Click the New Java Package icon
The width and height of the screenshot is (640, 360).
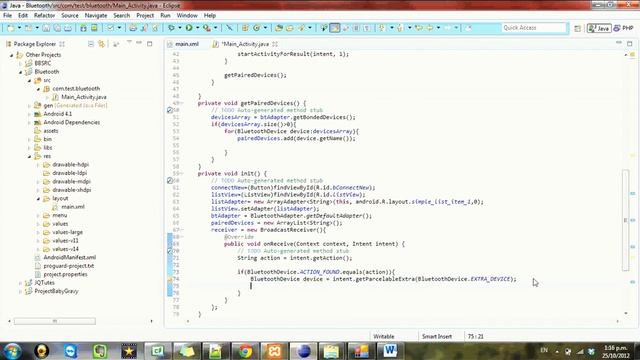(245, 28)
